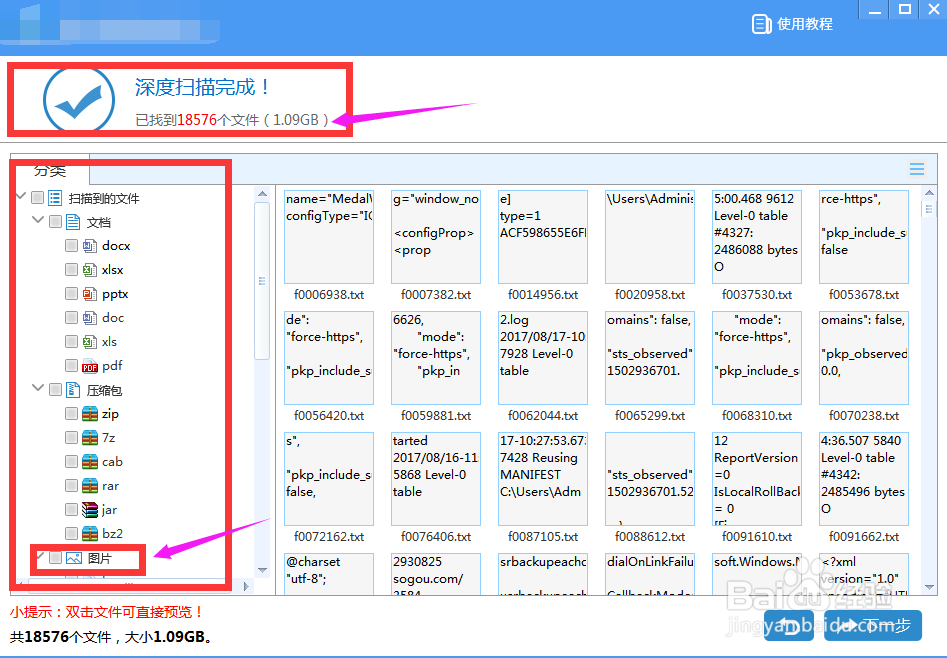Select thumbnail f0006938.txt

pos(329,237)
